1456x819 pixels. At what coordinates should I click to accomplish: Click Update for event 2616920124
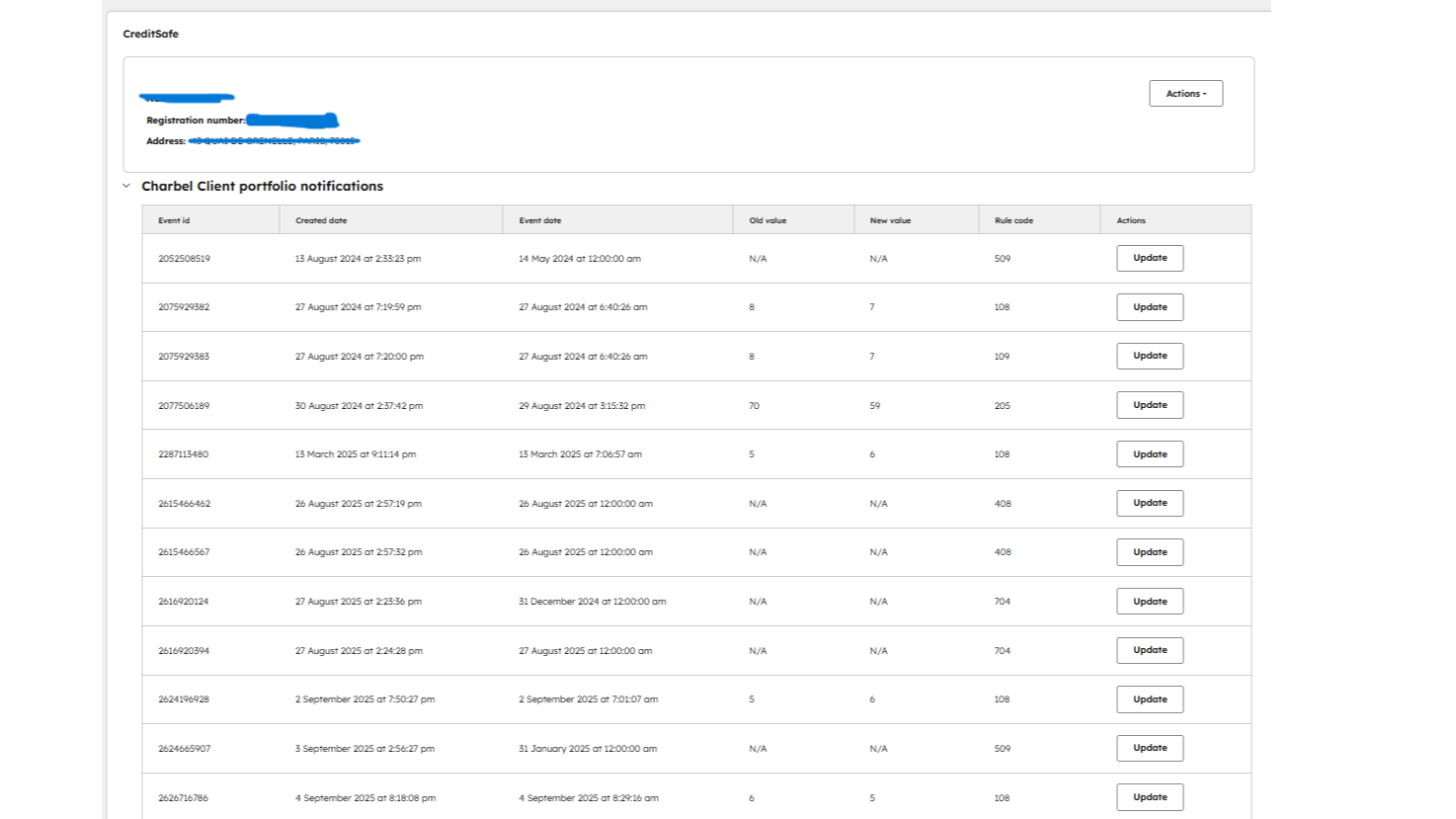[1150, 602]
